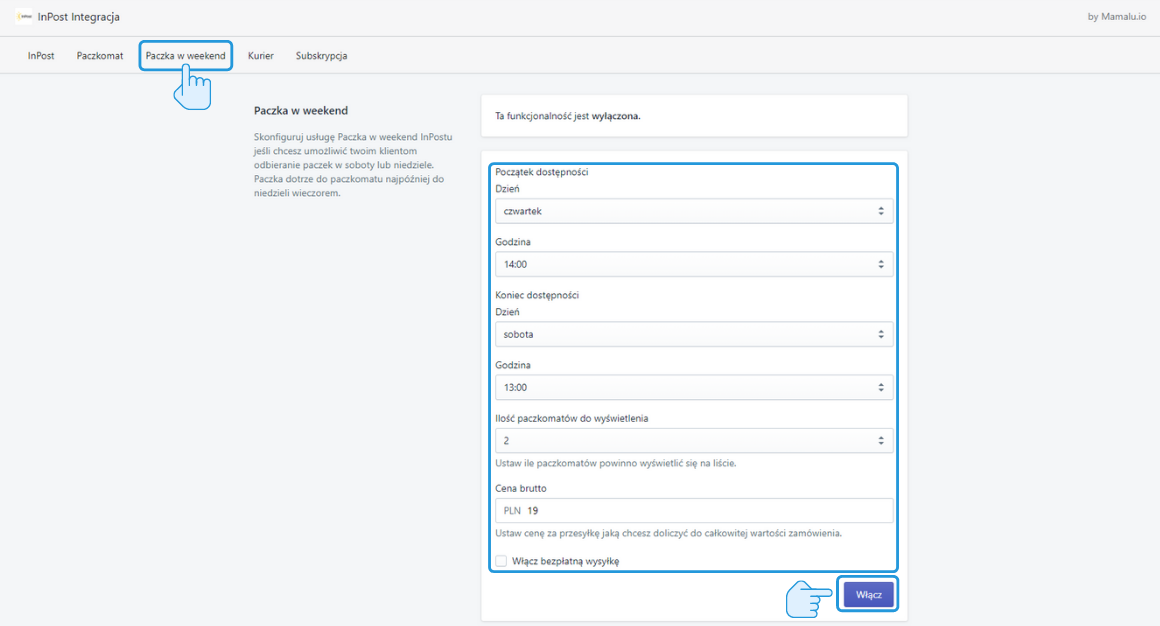Image resolution: width=1160 pixels, height=626 pixels.
Task: Click the Cena brutto label
Action: pos(521,488)
